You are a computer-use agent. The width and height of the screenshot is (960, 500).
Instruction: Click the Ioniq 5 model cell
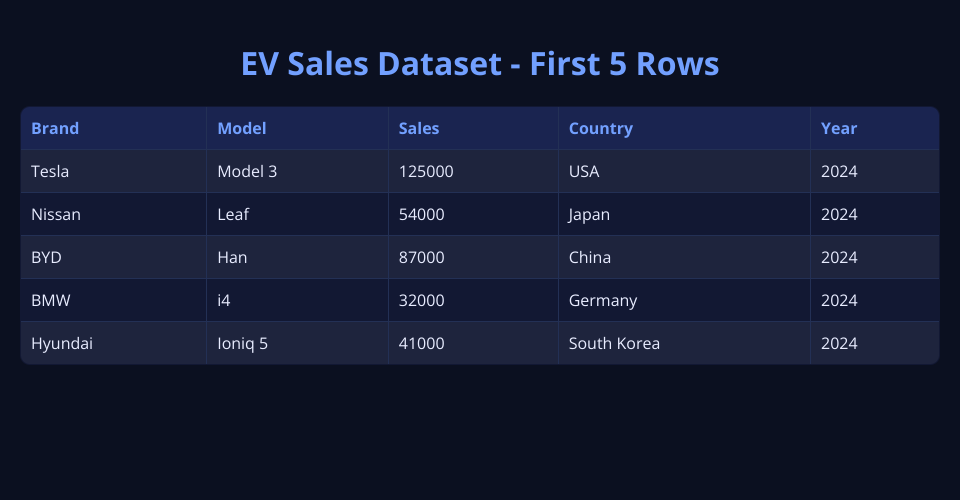tap(242, 343)
